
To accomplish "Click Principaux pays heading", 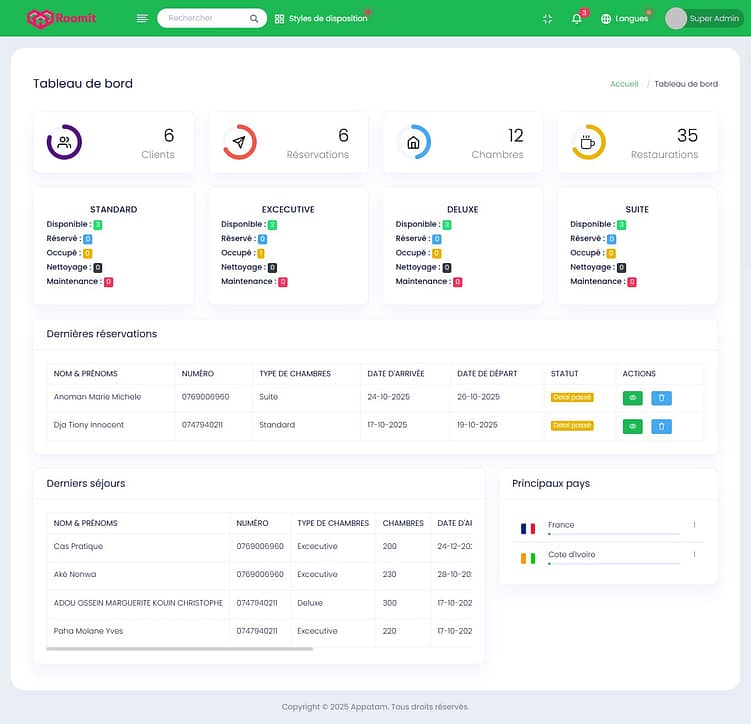I will (551, 484).
